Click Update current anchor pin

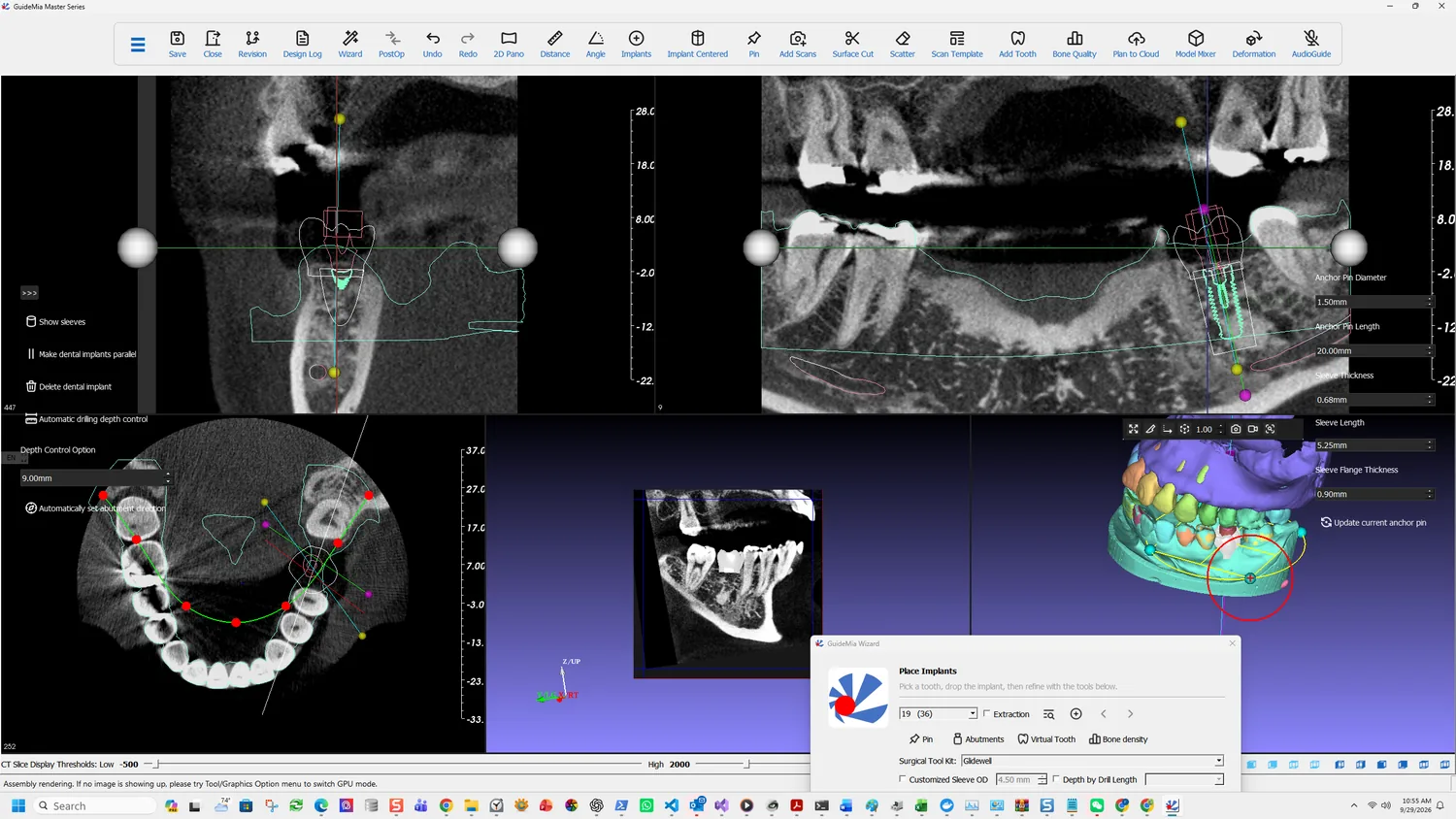pyautogui.click(x=1373, y=522)
